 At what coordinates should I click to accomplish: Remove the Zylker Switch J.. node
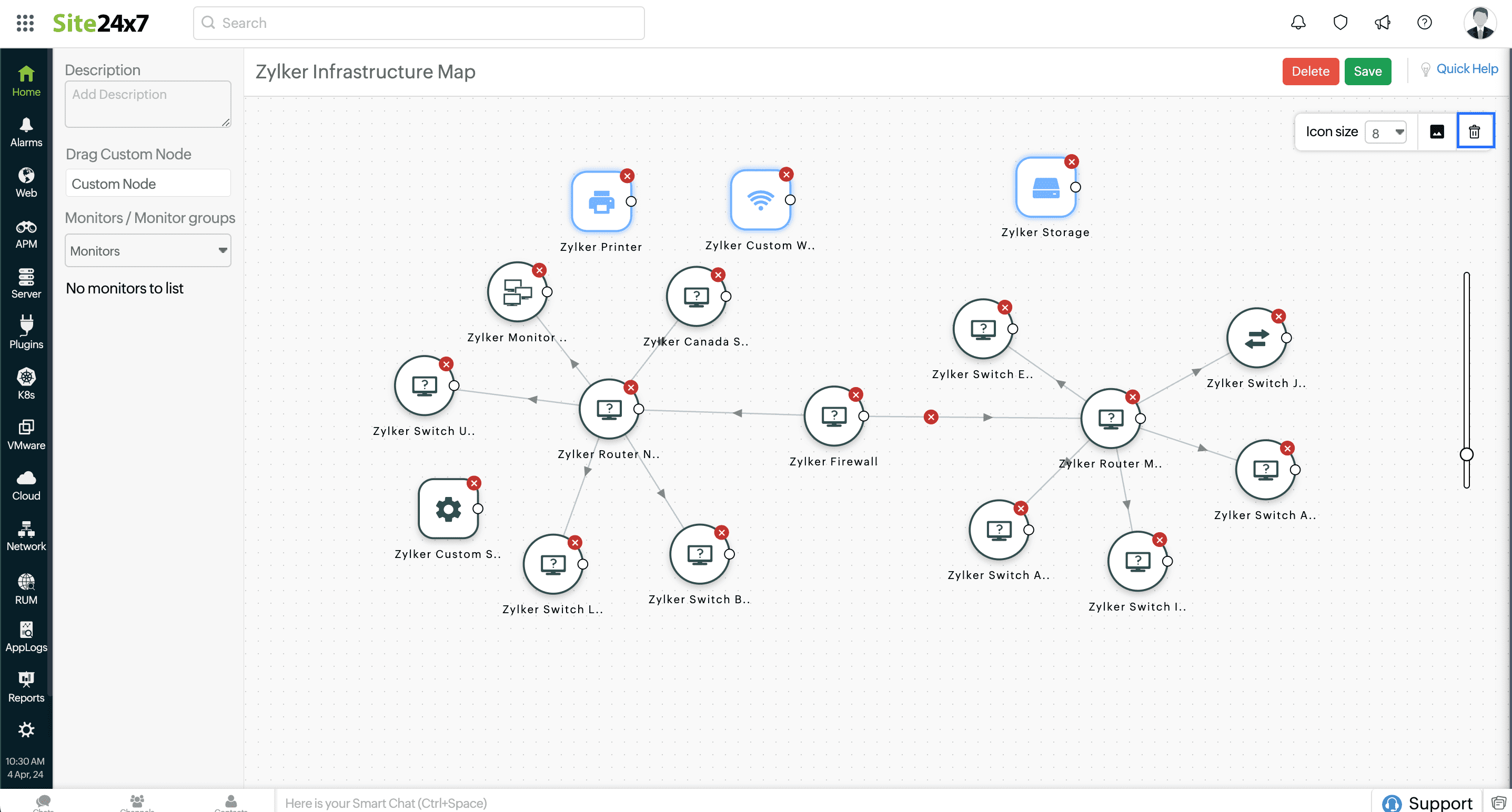tap(1279, 316)
